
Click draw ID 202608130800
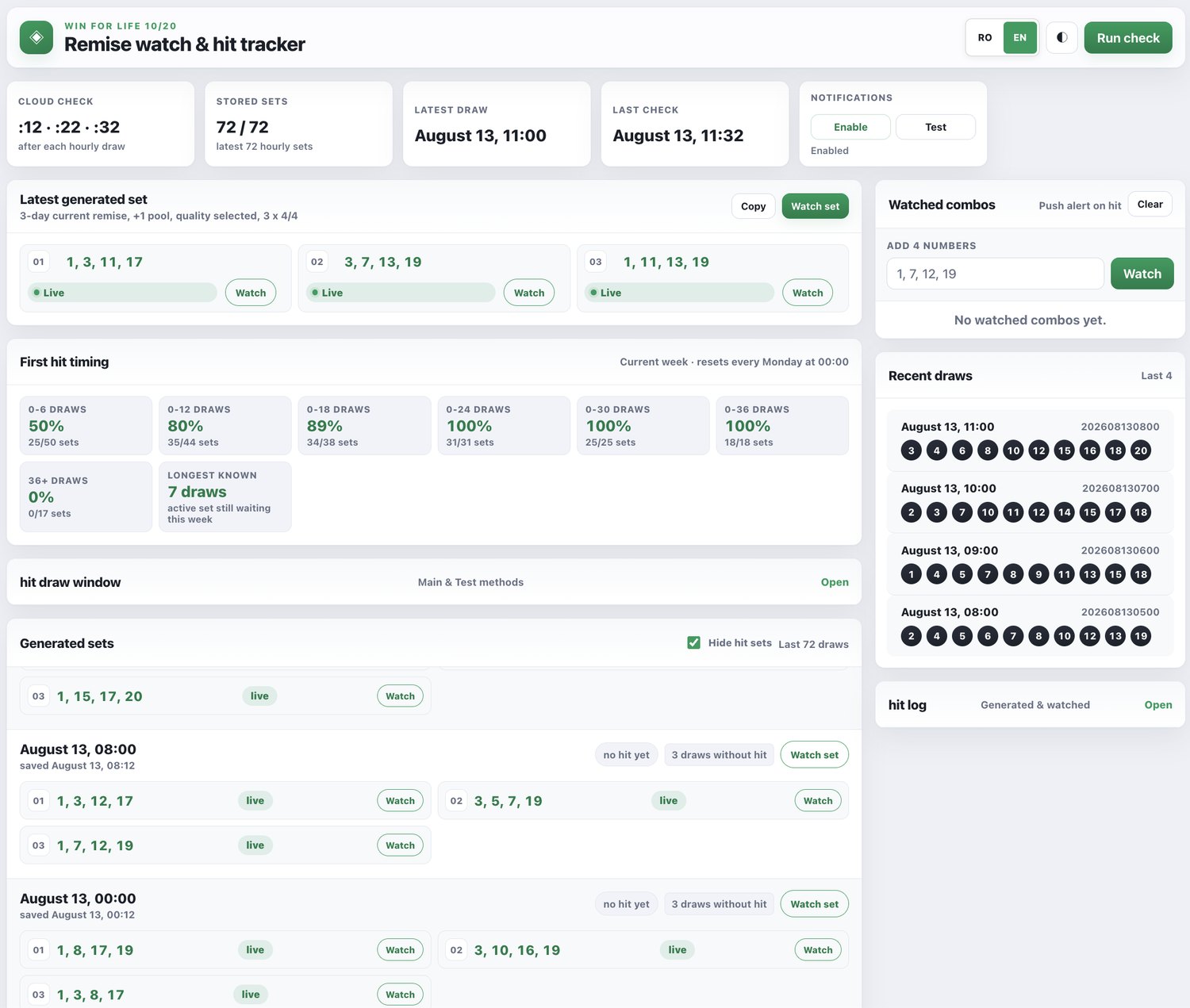tap(1120, 427)
